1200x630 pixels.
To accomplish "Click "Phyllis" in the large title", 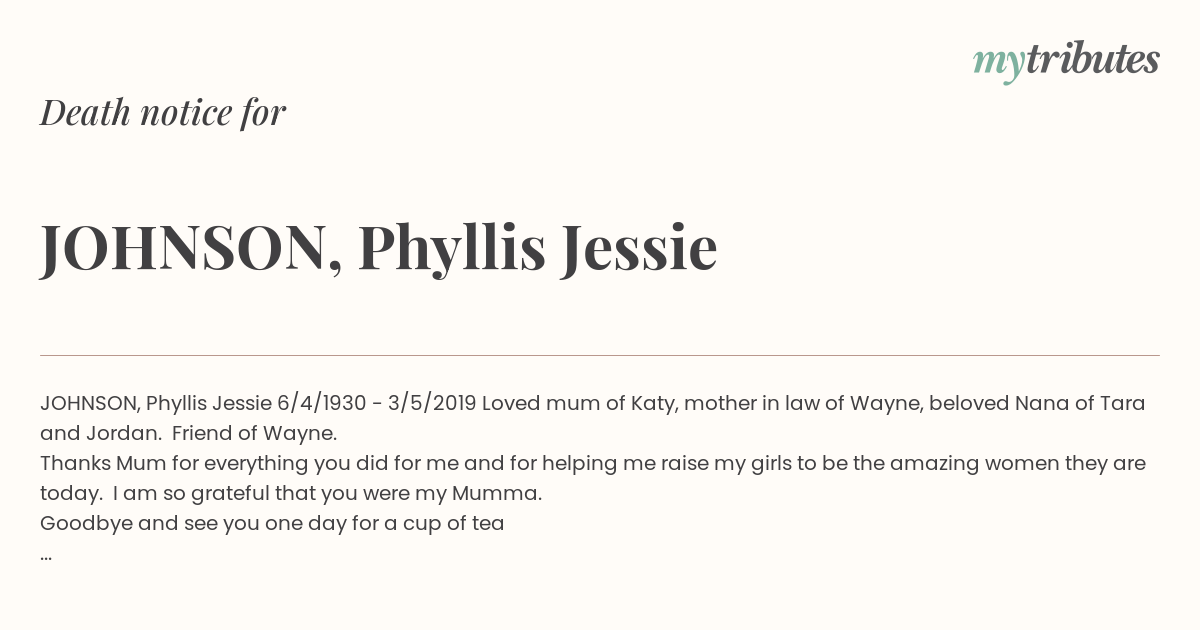I will (452, 250).
